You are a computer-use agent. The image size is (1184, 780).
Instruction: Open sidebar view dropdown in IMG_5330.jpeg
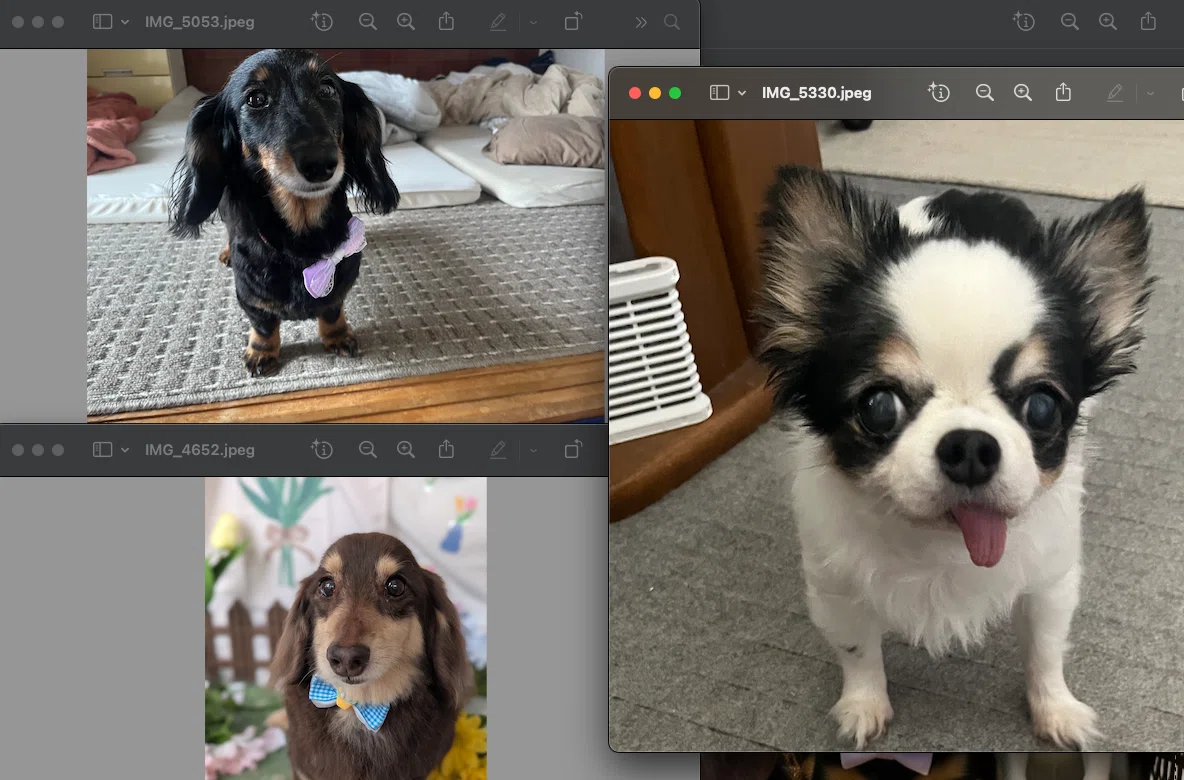coord(742,94)
